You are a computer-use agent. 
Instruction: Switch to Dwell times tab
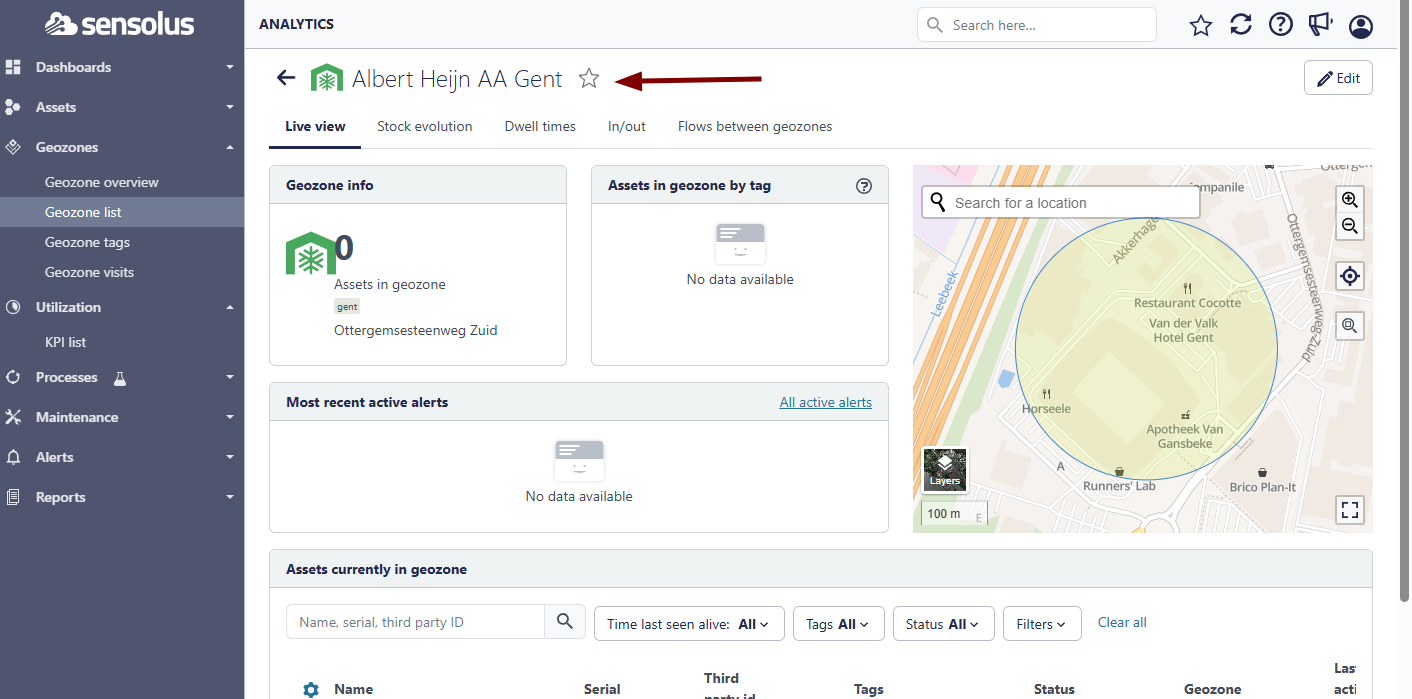(x=540, y=126)
